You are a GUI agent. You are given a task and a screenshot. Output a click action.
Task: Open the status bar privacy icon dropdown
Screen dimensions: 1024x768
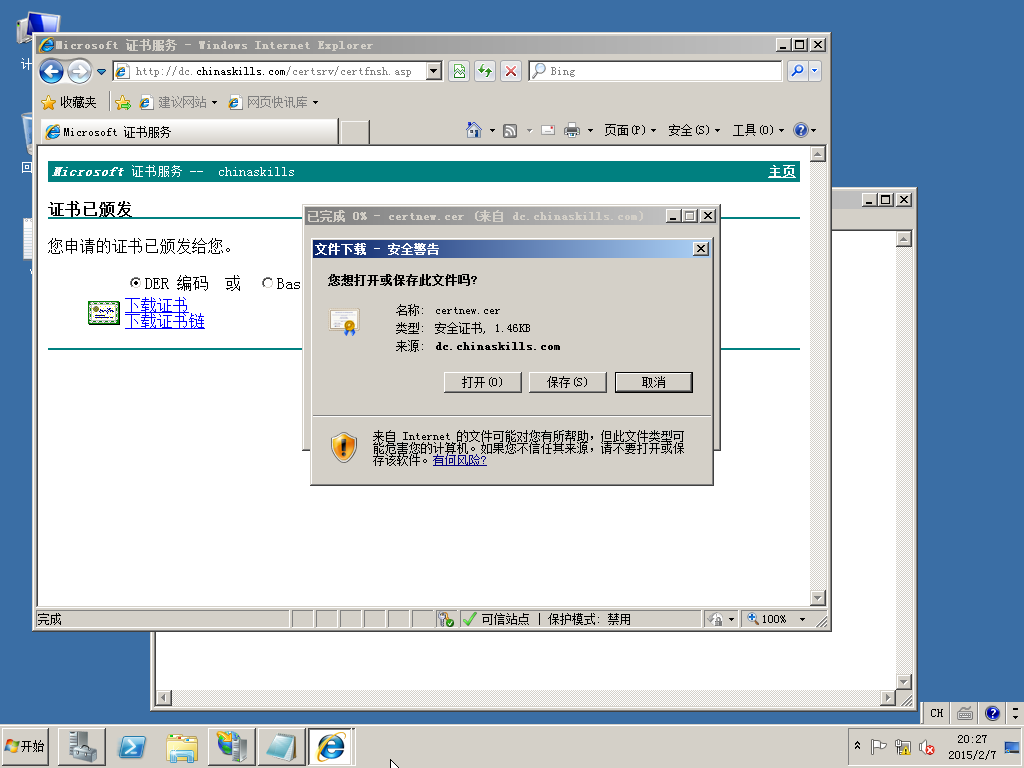(x=731, y=619)
